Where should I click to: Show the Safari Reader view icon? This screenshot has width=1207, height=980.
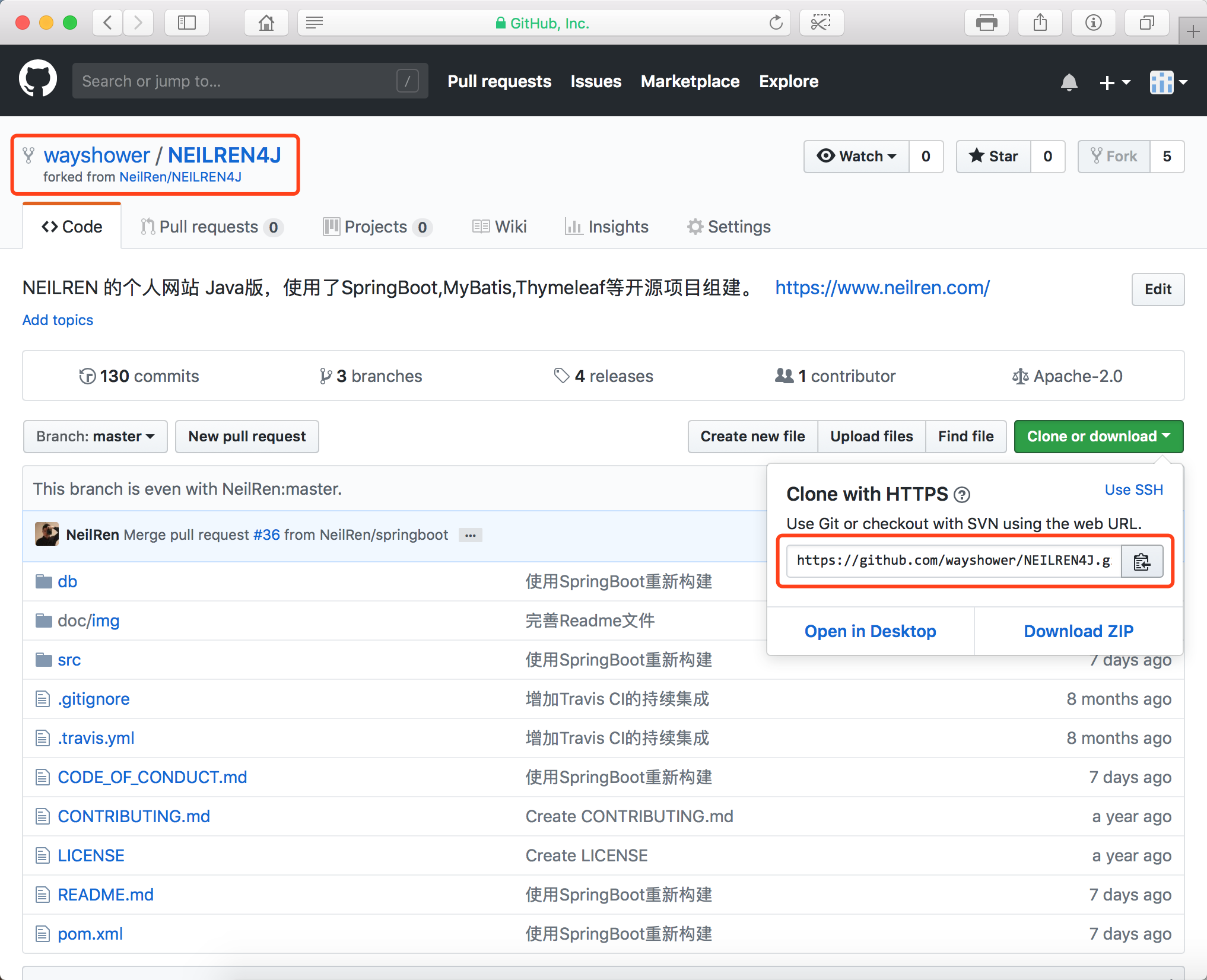coord(315,23)
